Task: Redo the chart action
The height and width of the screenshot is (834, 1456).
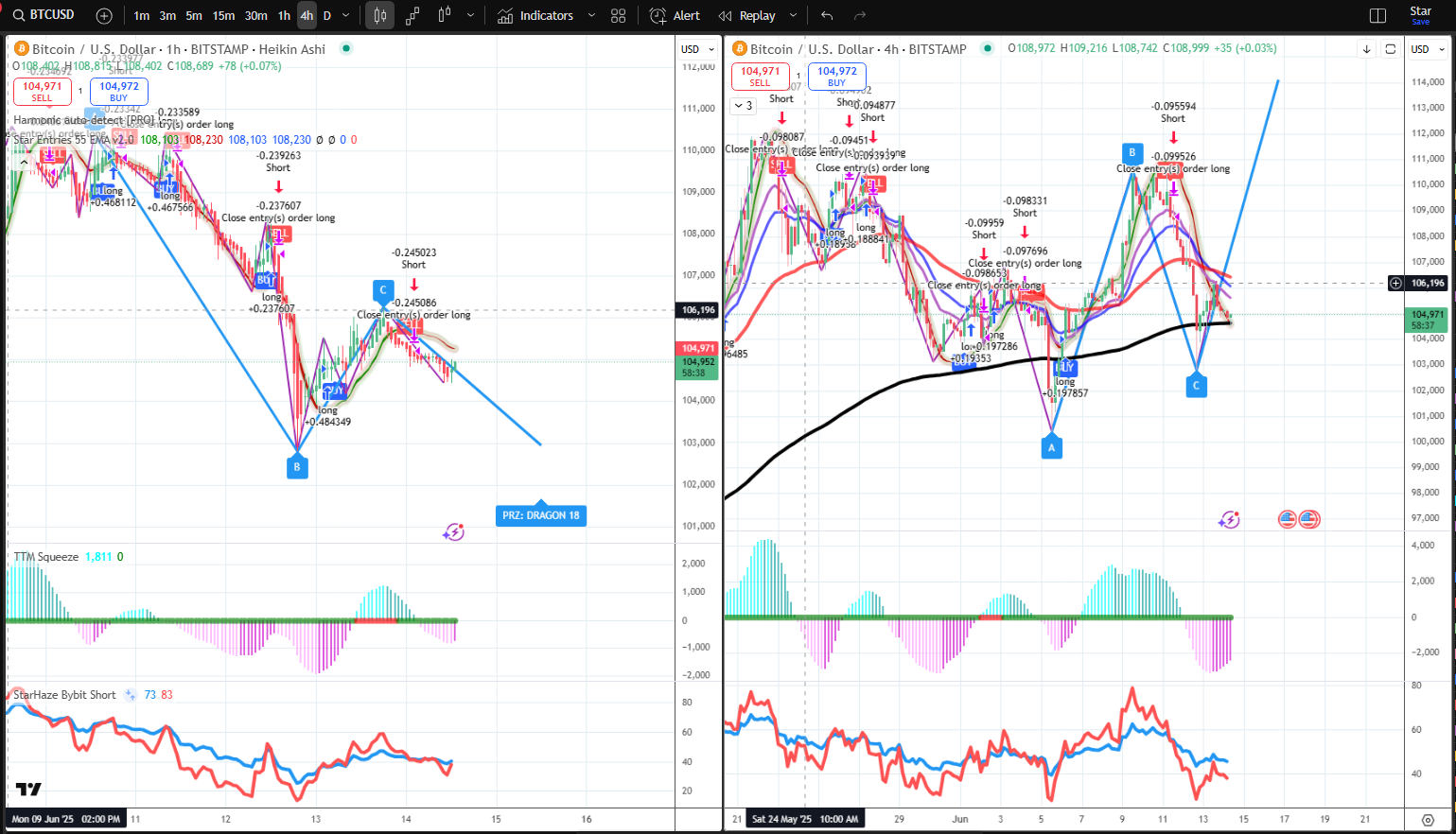Action: tap(860, 16)
